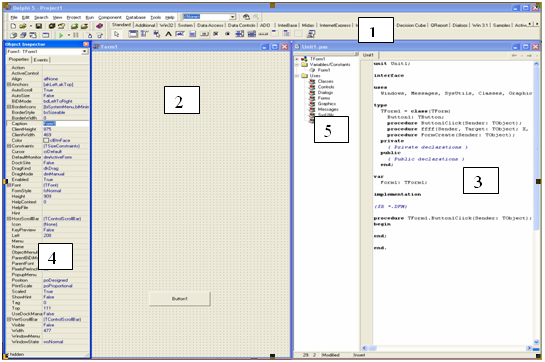The width and height of the screenshot is (545, 362).
Task: Open dropdown arrow next to Open file icon
Action: (31, 26)
